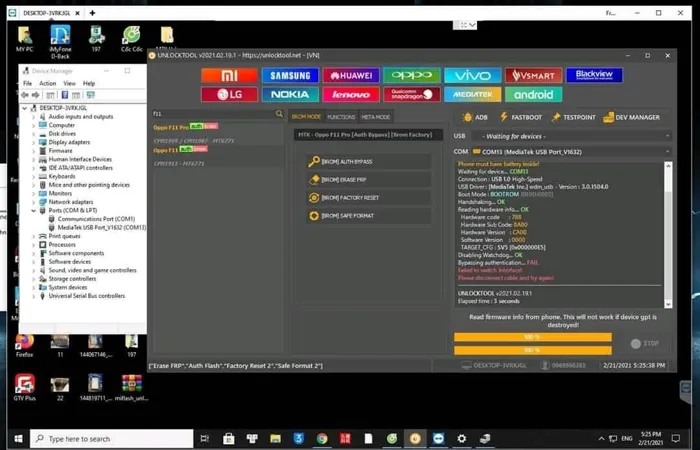The image size is (700, 450).
Task: Select the Qualcomm Snapdragon tile
Action: point(412,95)
